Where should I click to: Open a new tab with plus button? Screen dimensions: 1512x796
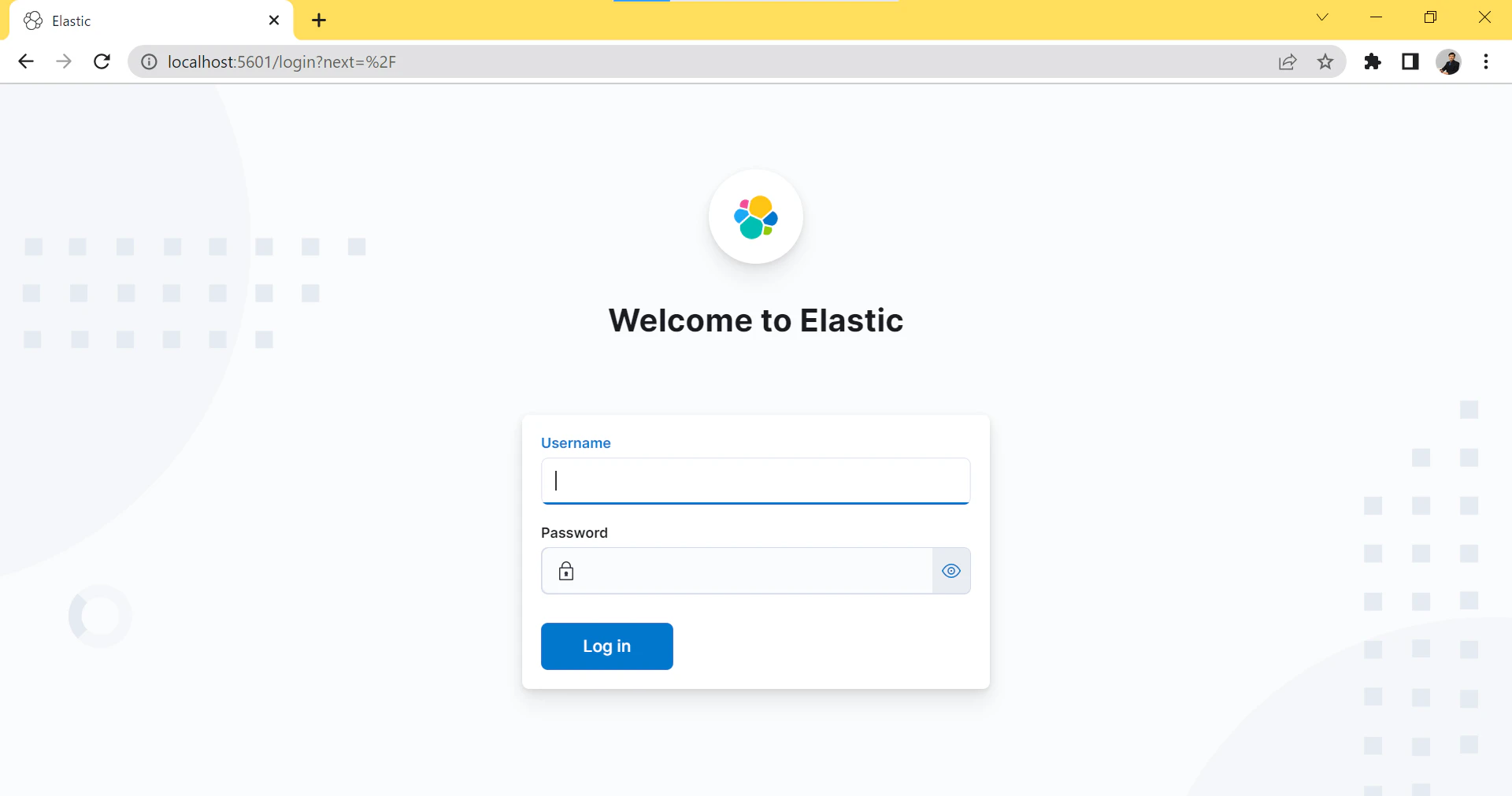[x=319, y=20]
